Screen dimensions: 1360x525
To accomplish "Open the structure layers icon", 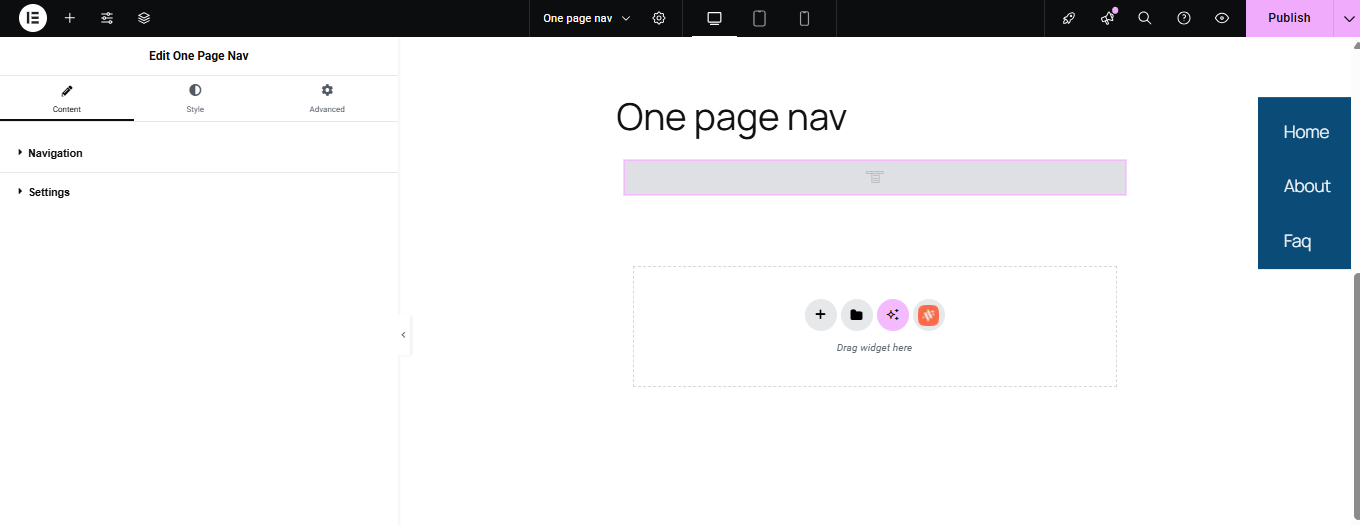I will click(x=144, y=18).
